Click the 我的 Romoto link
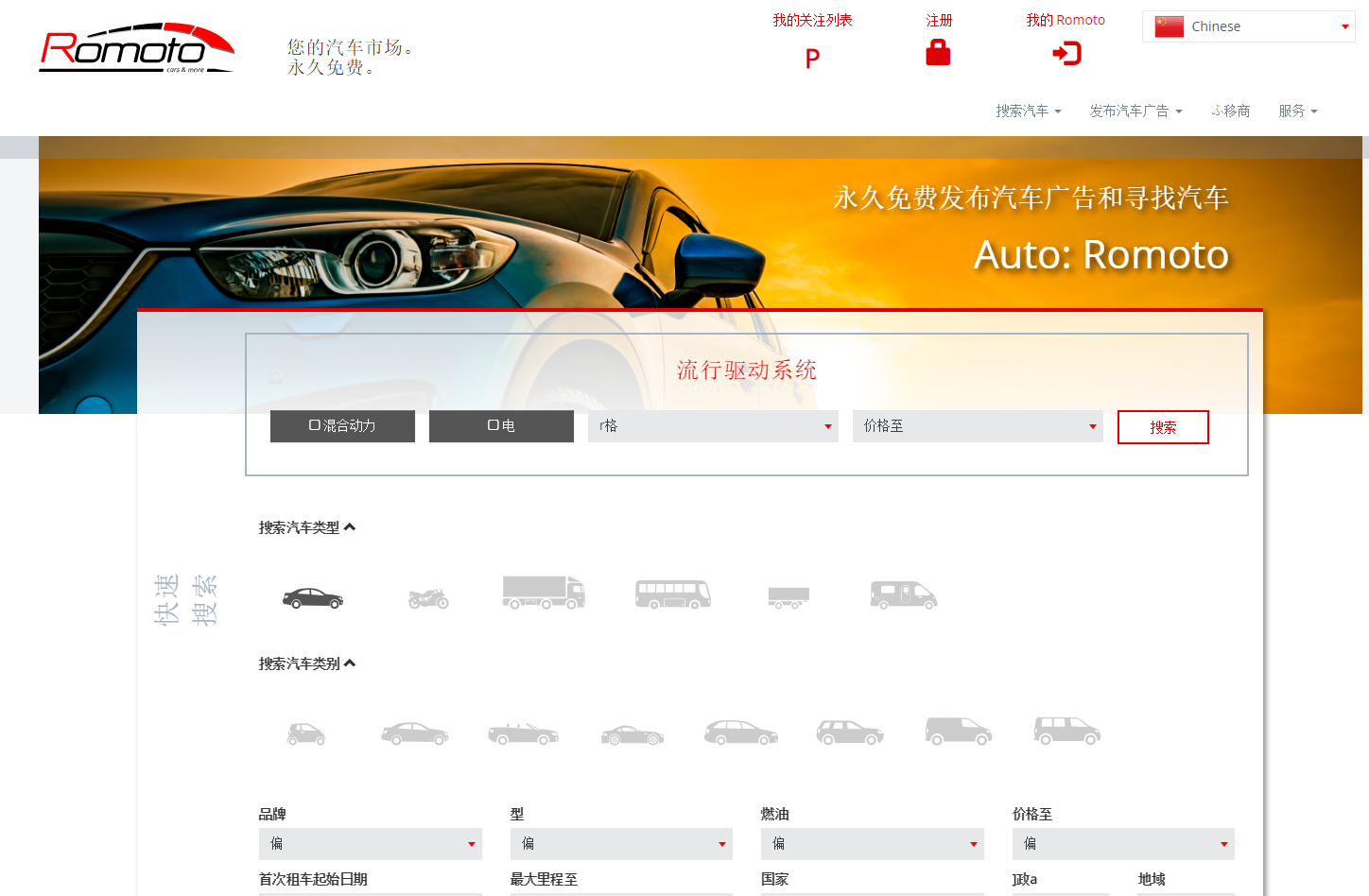Screen dimensions: 1369x896 click(1066, 20)
